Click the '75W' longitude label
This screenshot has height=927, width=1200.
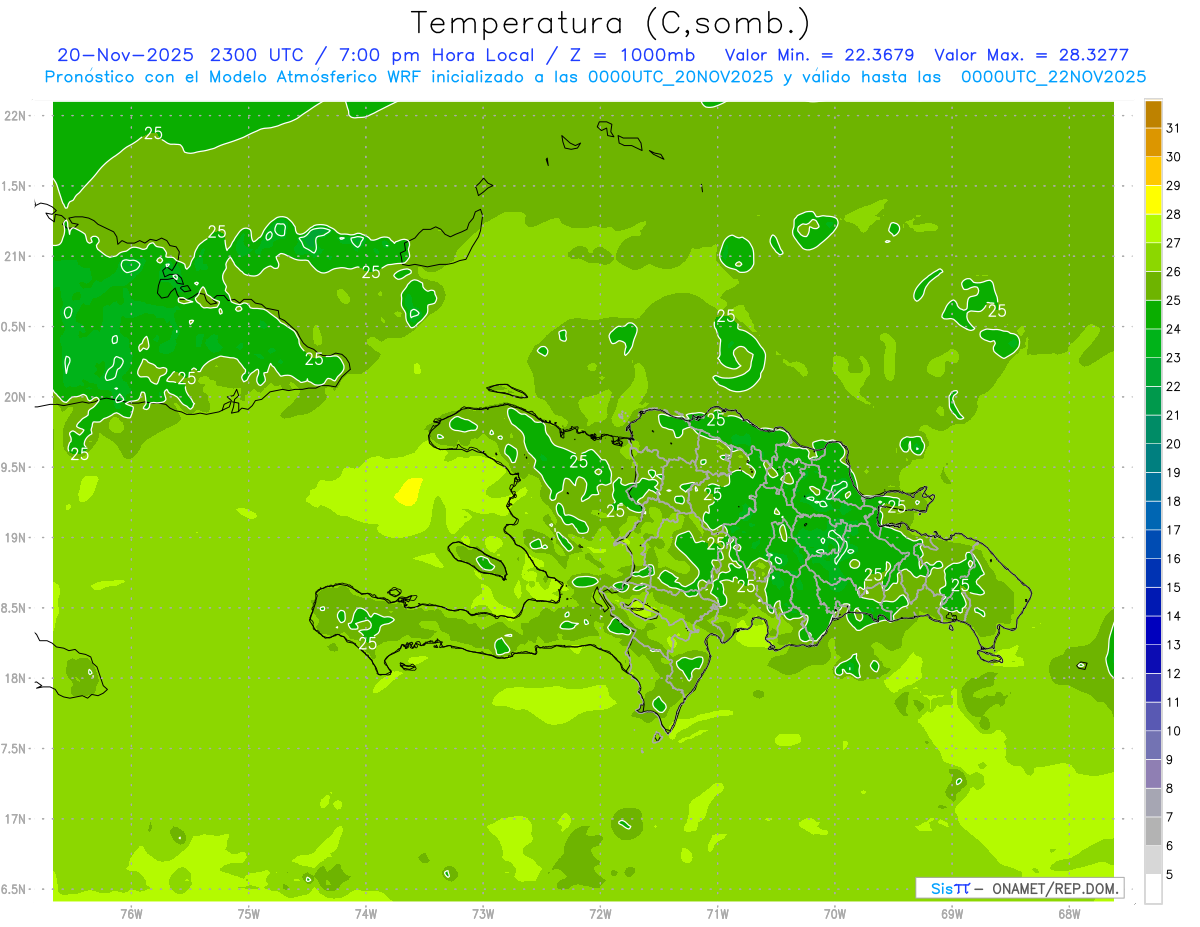pyautogui.click(x=248, y=914)
